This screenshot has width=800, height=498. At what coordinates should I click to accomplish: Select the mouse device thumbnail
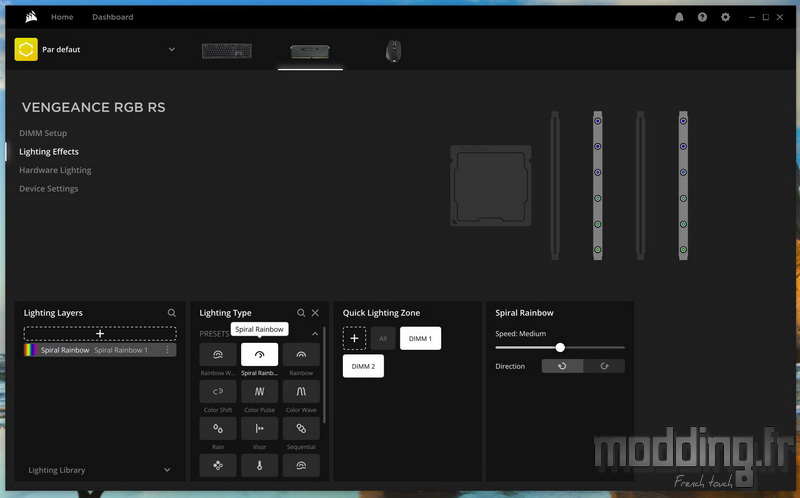click(393, 51)
